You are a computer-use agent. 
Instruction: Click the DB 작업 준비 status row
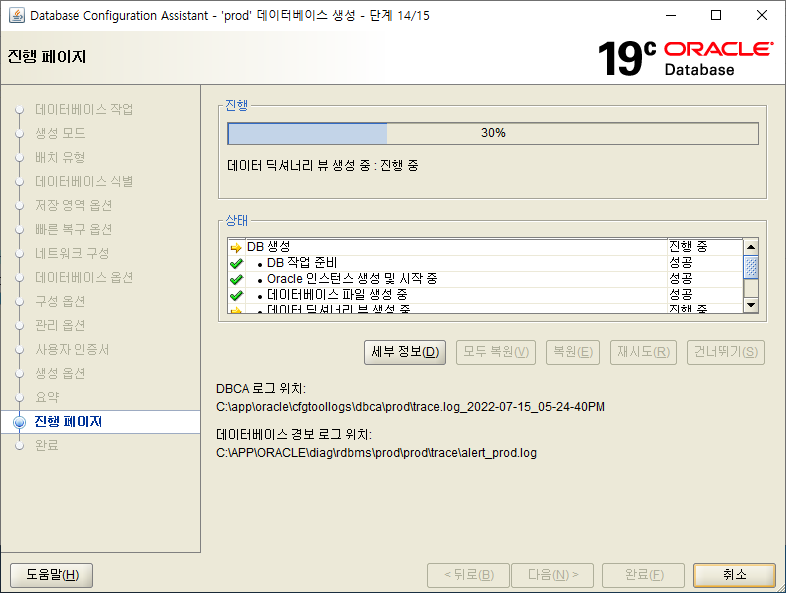point(485,263)
